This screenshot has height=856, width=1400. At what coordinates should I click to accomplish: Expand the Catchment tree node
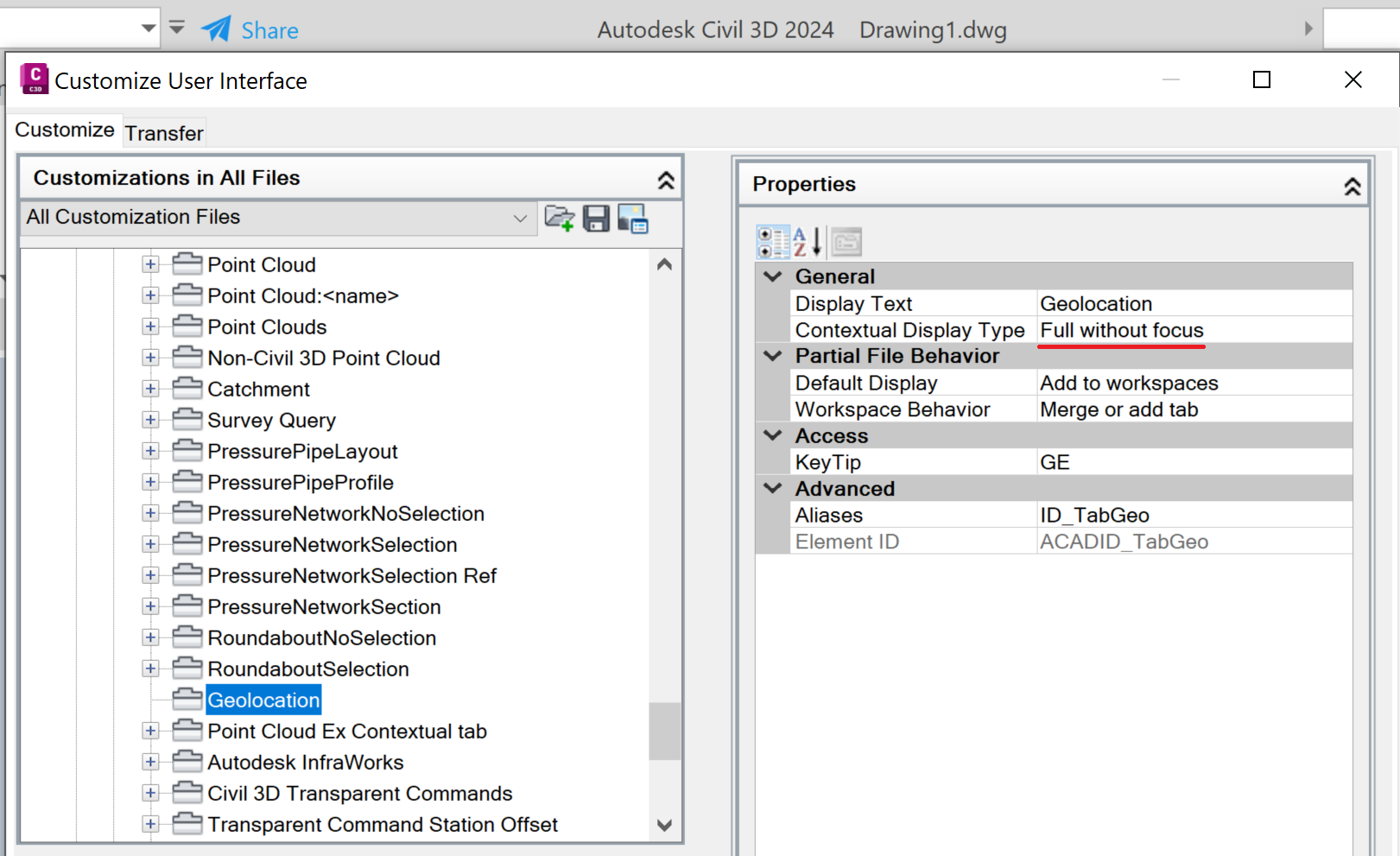(x=150, y=389)
